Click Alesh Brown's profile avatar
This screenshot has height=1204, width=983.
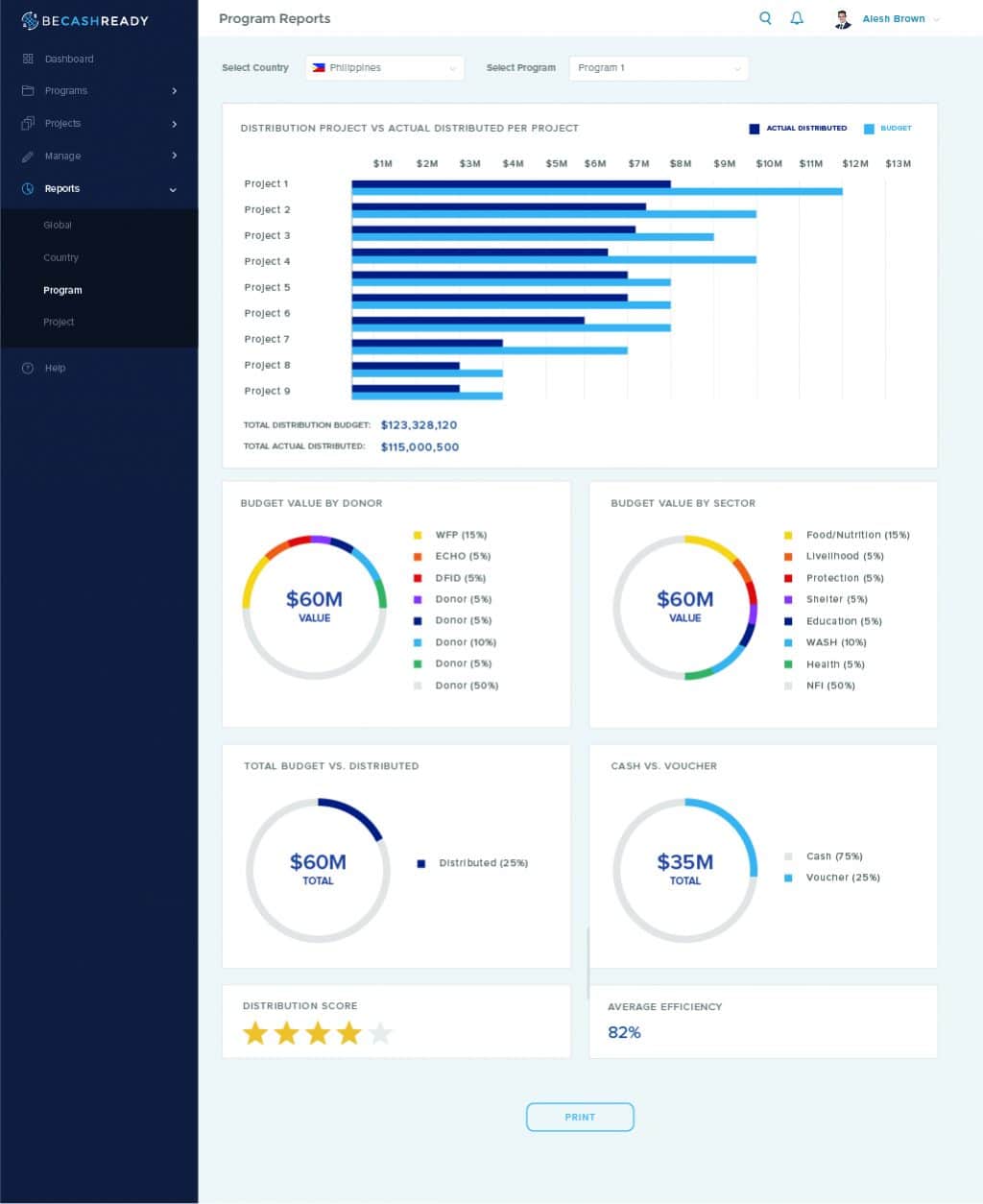[x=843, y=19]
